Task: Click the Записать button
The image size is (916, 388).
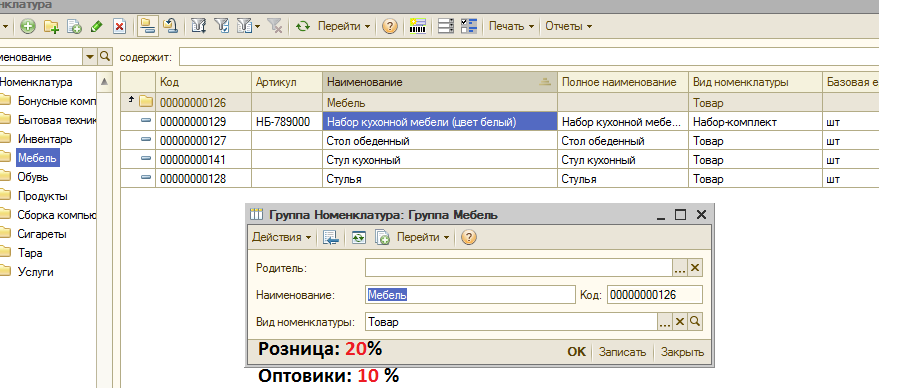Action: coord(622,352)
